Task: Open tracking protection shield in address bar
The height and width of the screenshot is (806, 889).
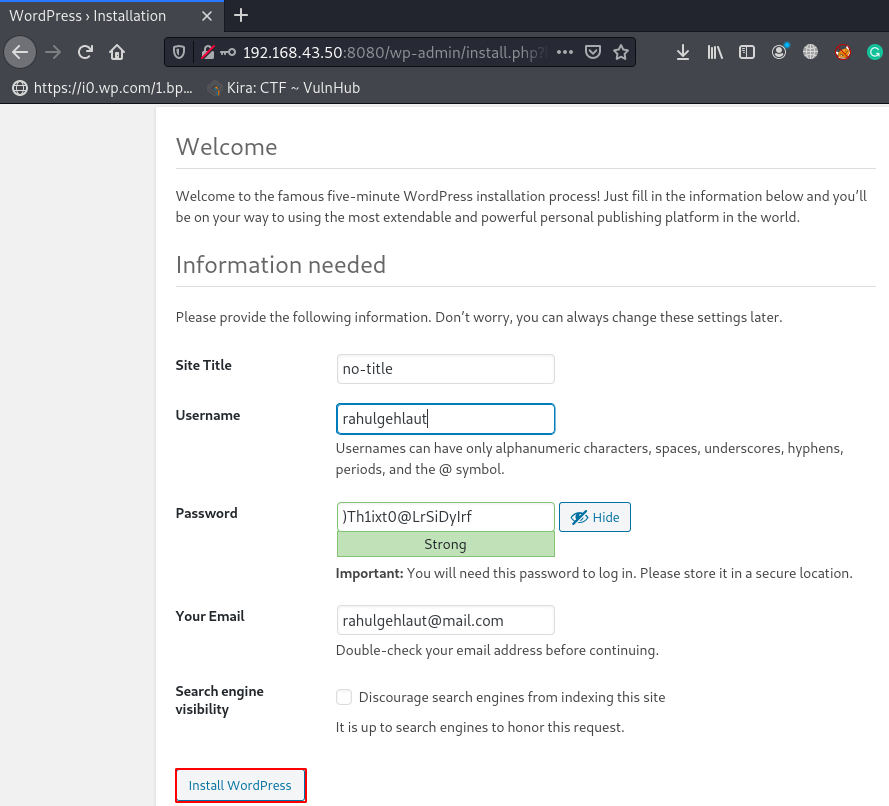Action: tap(179, 52)
